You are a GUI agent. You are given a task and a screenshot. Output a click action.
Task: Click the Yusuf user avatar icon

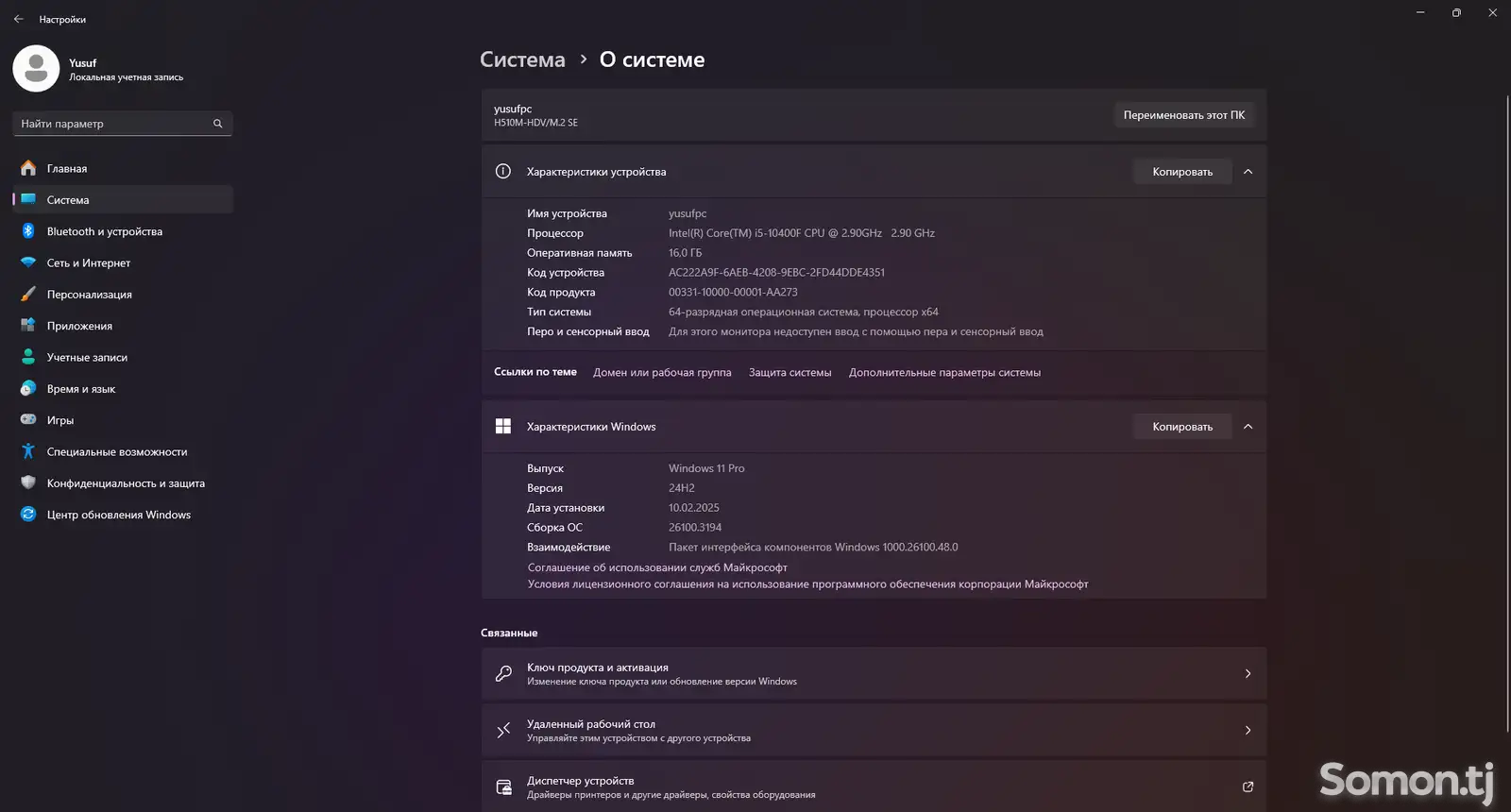pyautogui.click(x=36, y=68)
